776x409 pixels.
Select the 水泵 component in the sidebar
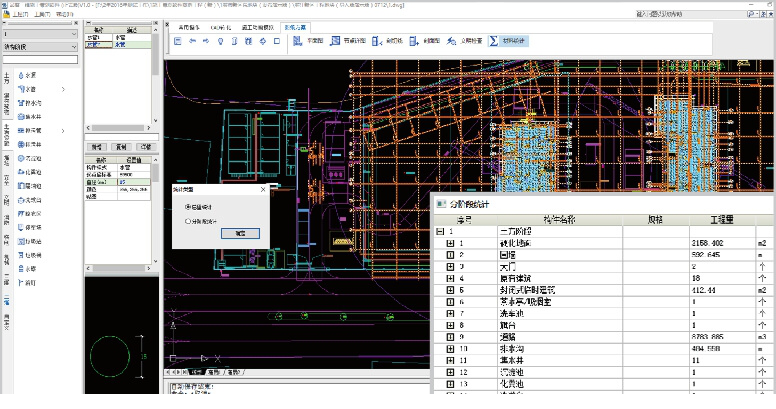27,75
